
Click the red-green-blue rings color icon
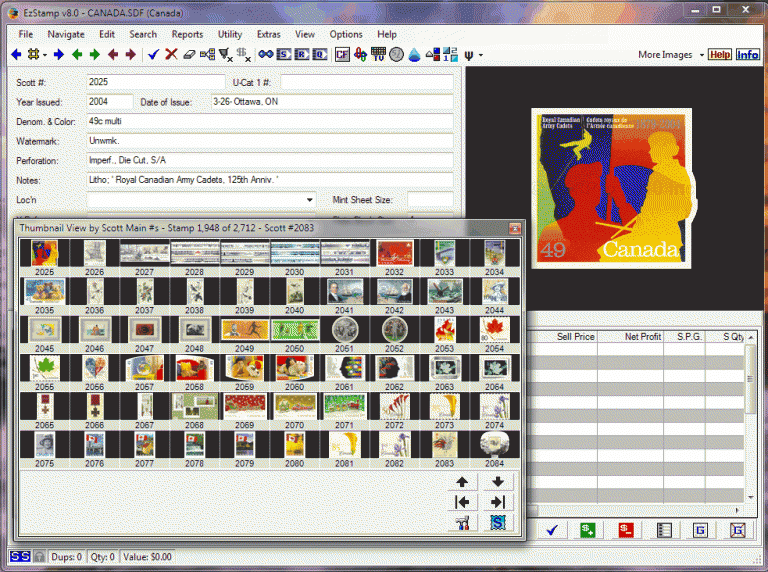(360, 54)
